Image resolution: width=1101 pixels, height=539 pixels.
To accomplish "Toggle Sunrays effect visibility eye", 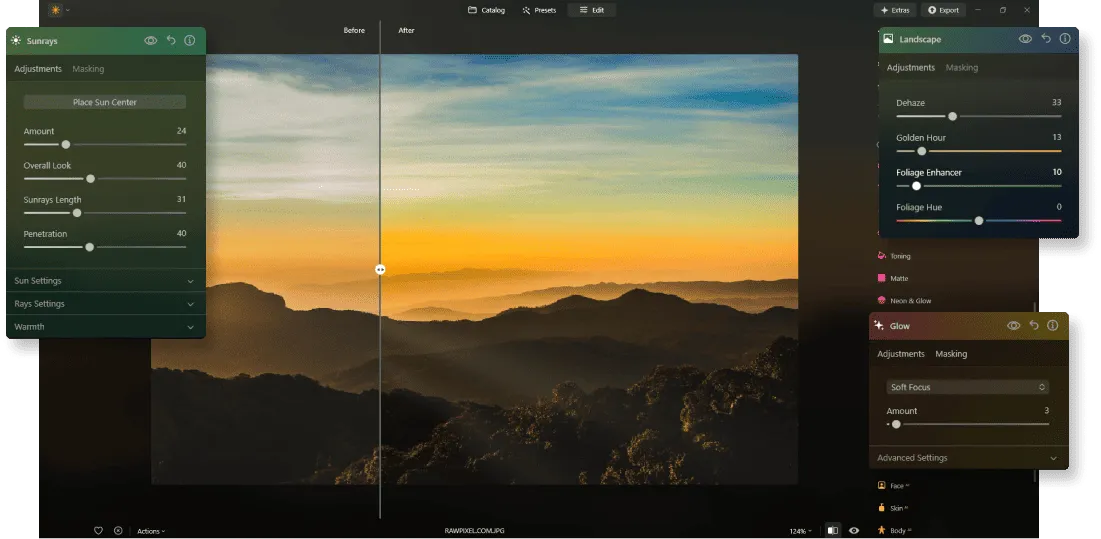I will click(x=151, y=41).
